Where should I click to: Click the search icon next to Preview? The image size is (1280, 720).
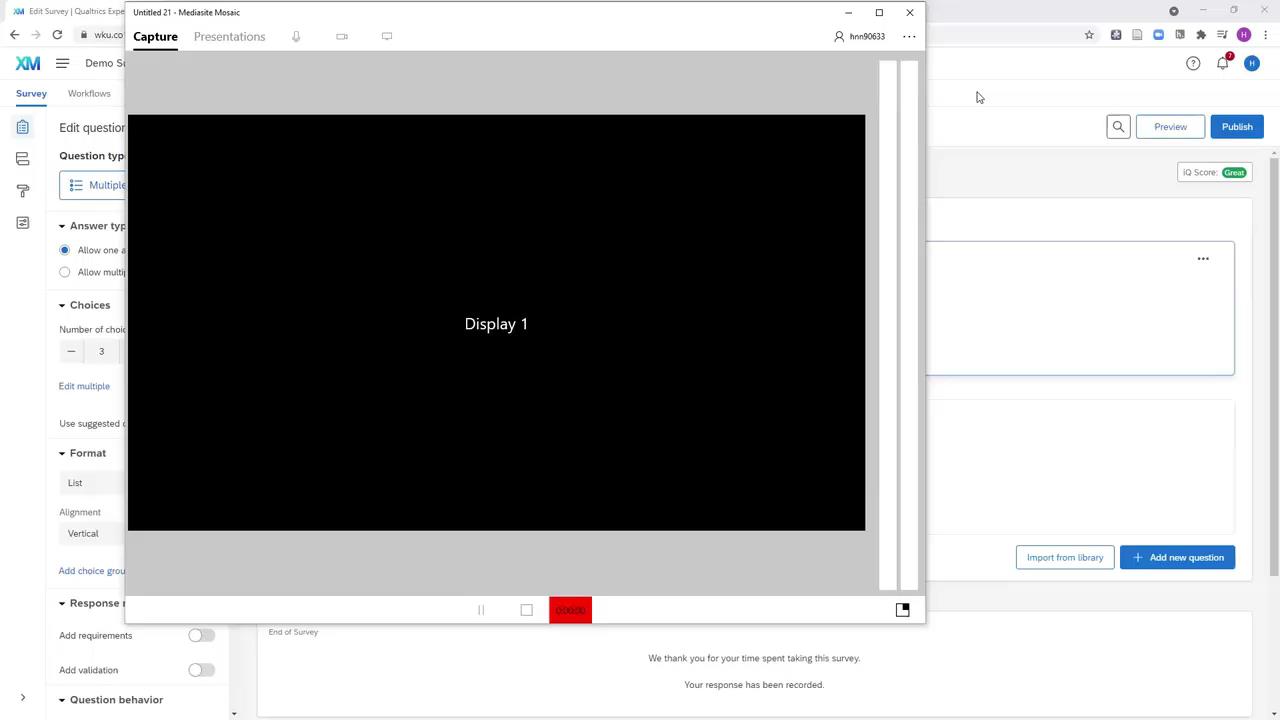[1118, 127]
